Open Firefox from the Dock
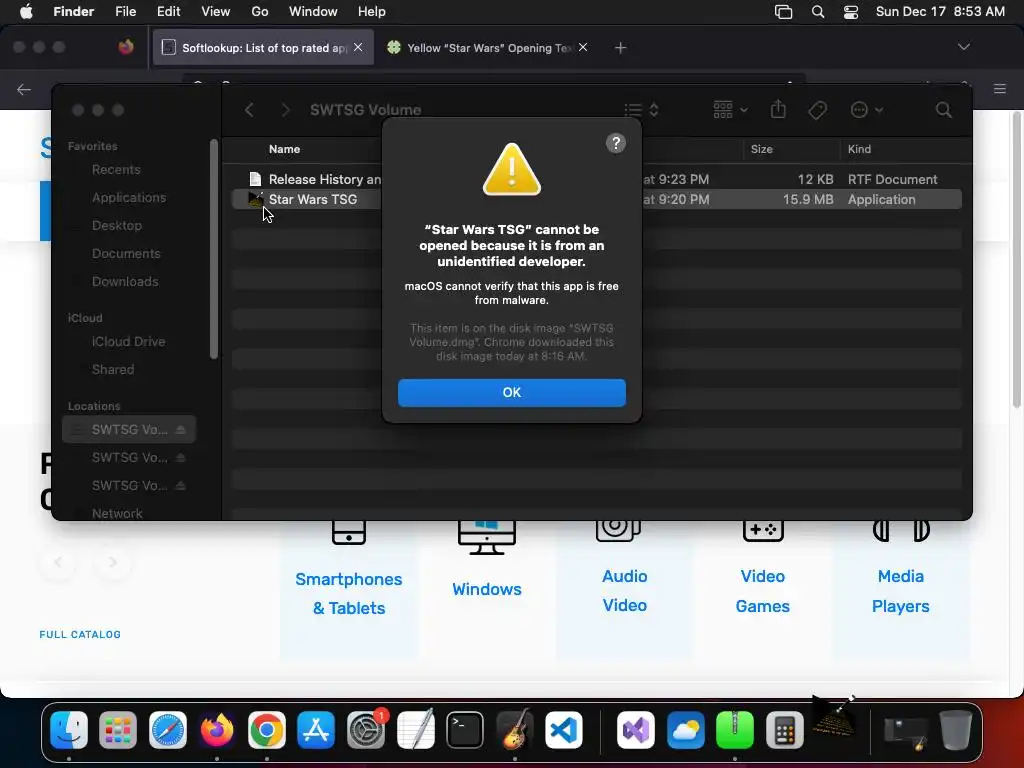 point(217,730)
